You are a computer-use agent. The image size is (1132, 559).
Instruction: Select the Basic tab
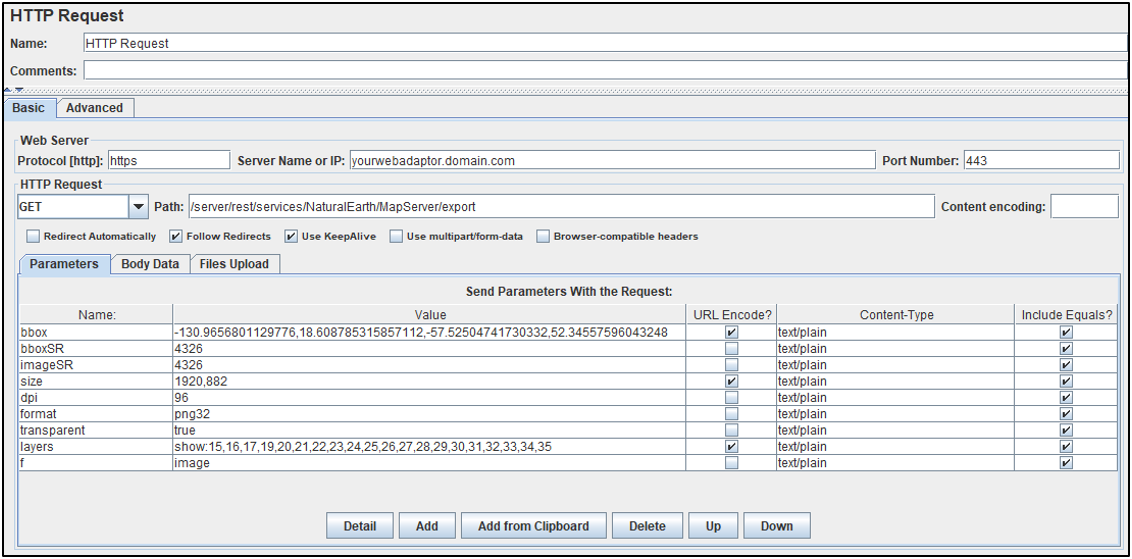click(30, 108)
